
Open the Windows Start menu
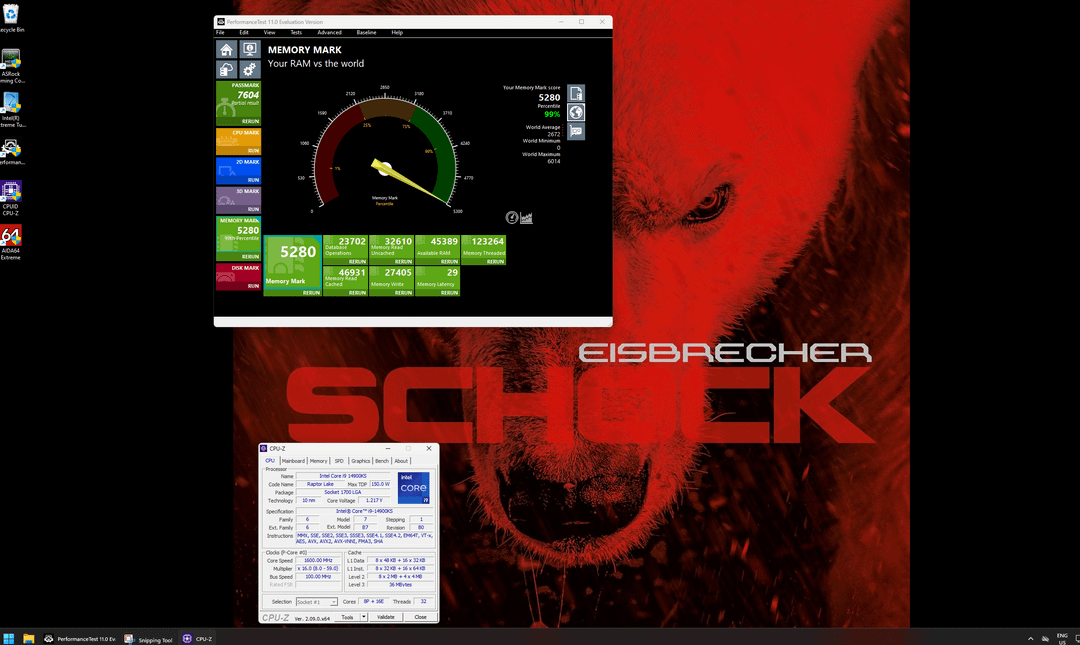coord(8,639)
